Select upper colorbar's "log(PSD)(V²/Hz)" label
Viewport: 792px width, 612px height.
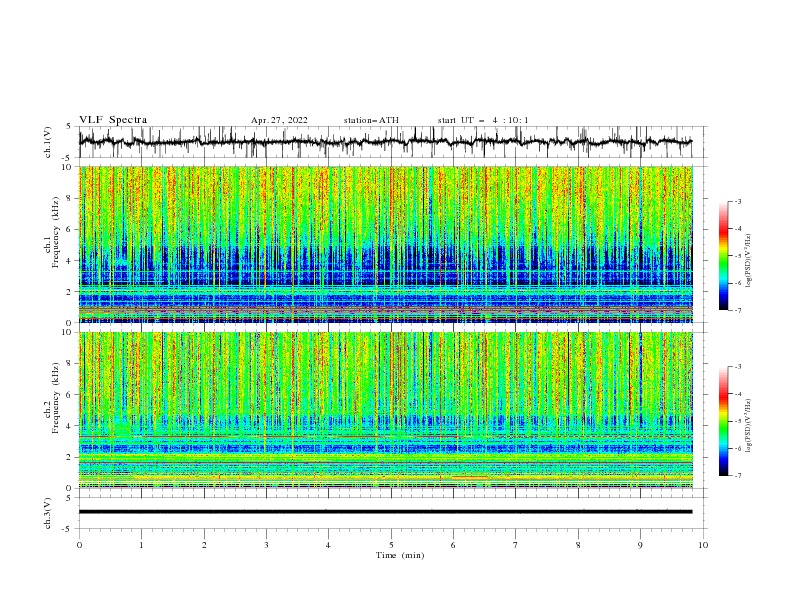(x=748, y=261)
